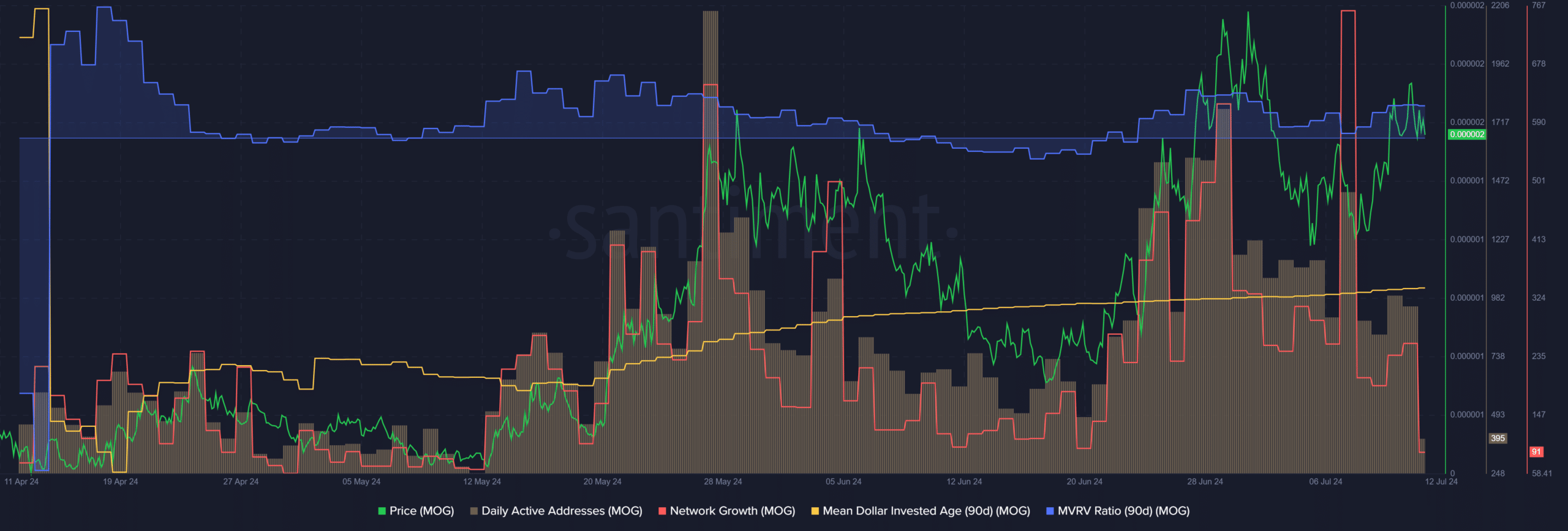This screenshot has height=531, width=1568.
Task: Click the green Price (MOG) legend swatch
Action: click(382, 511)
